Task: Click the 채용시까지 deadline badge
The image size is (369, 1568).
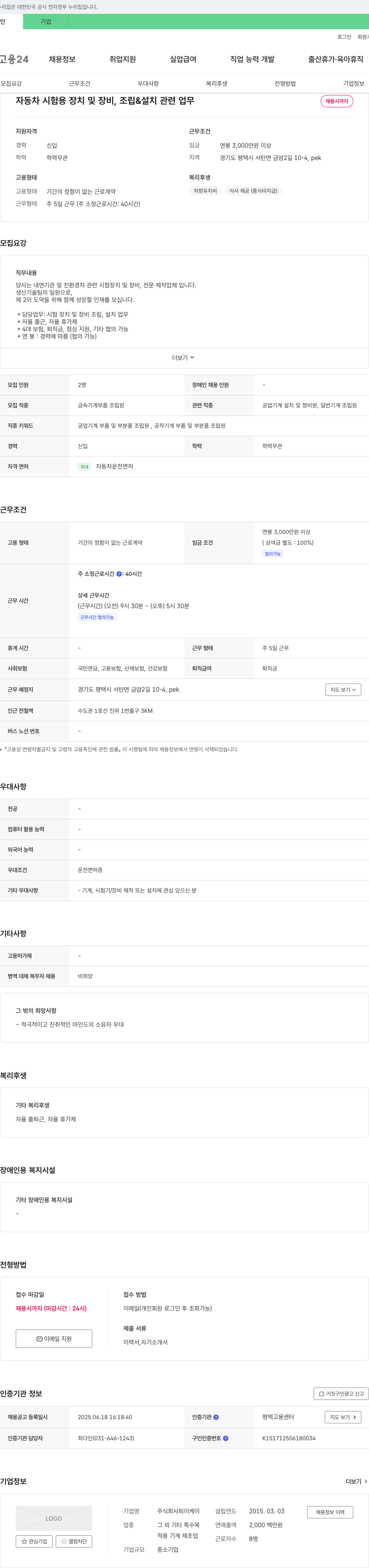Action: (337, 101)
